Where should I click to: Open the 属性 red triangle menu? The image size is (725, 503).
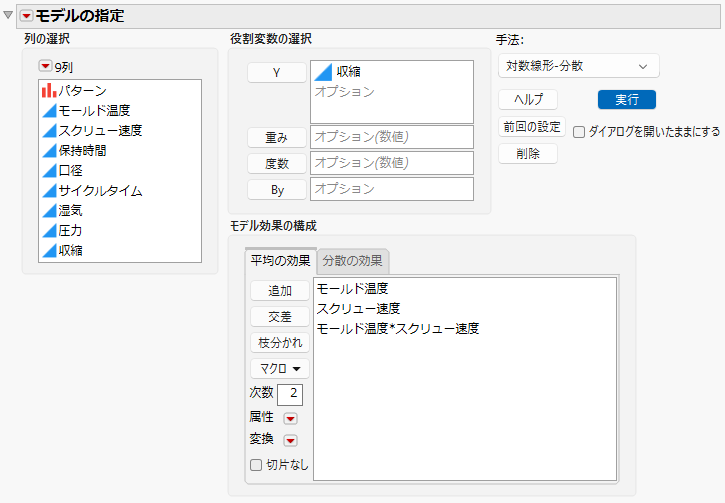point(290,418)
